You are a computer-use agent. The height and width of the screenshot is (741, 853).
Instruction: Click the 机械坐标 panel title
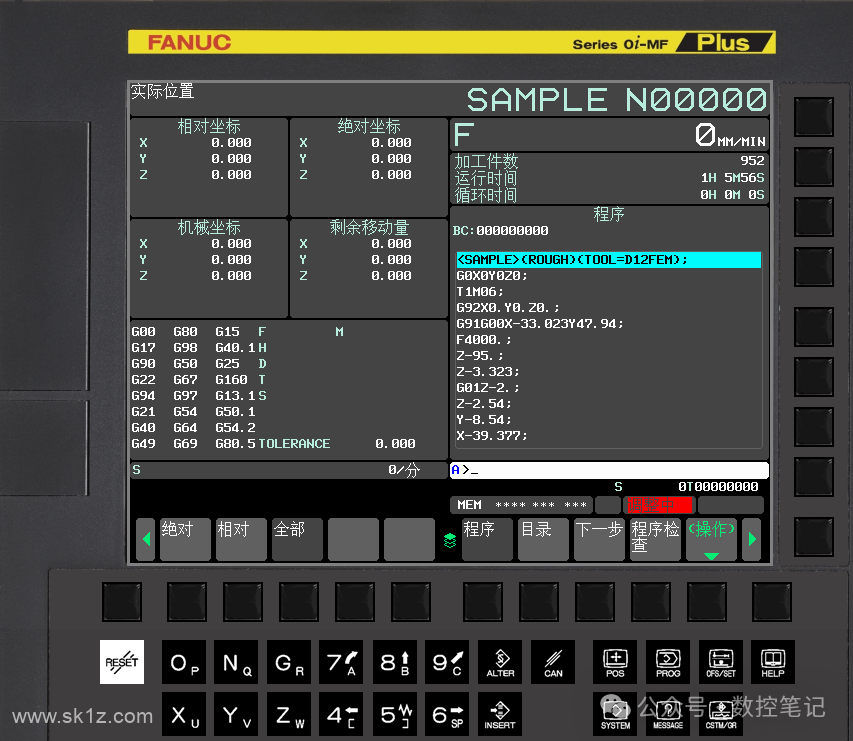click(x=209, y=227)
